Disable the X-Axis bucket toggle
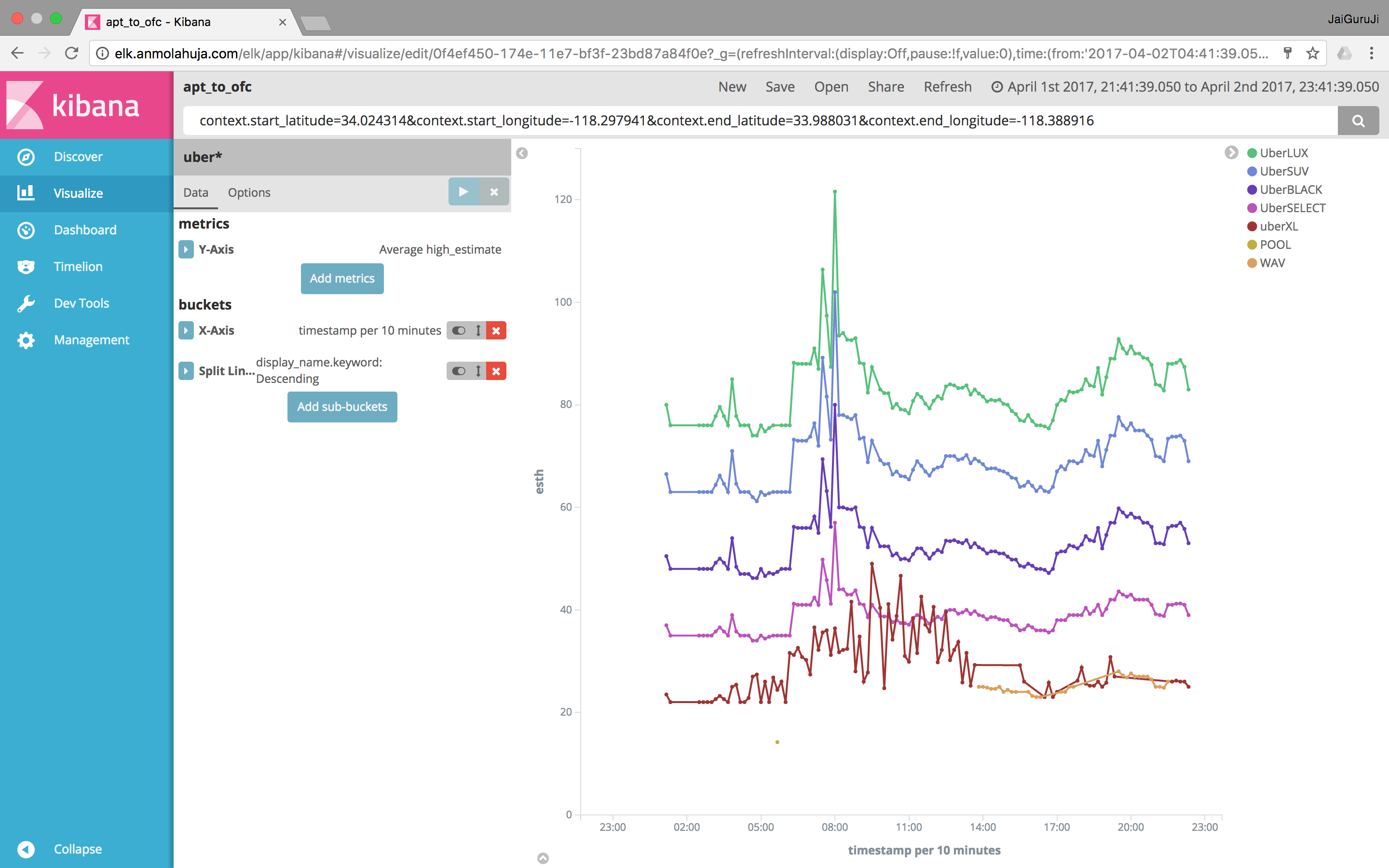Screen dimensions: 1389x868 (458, 331)
